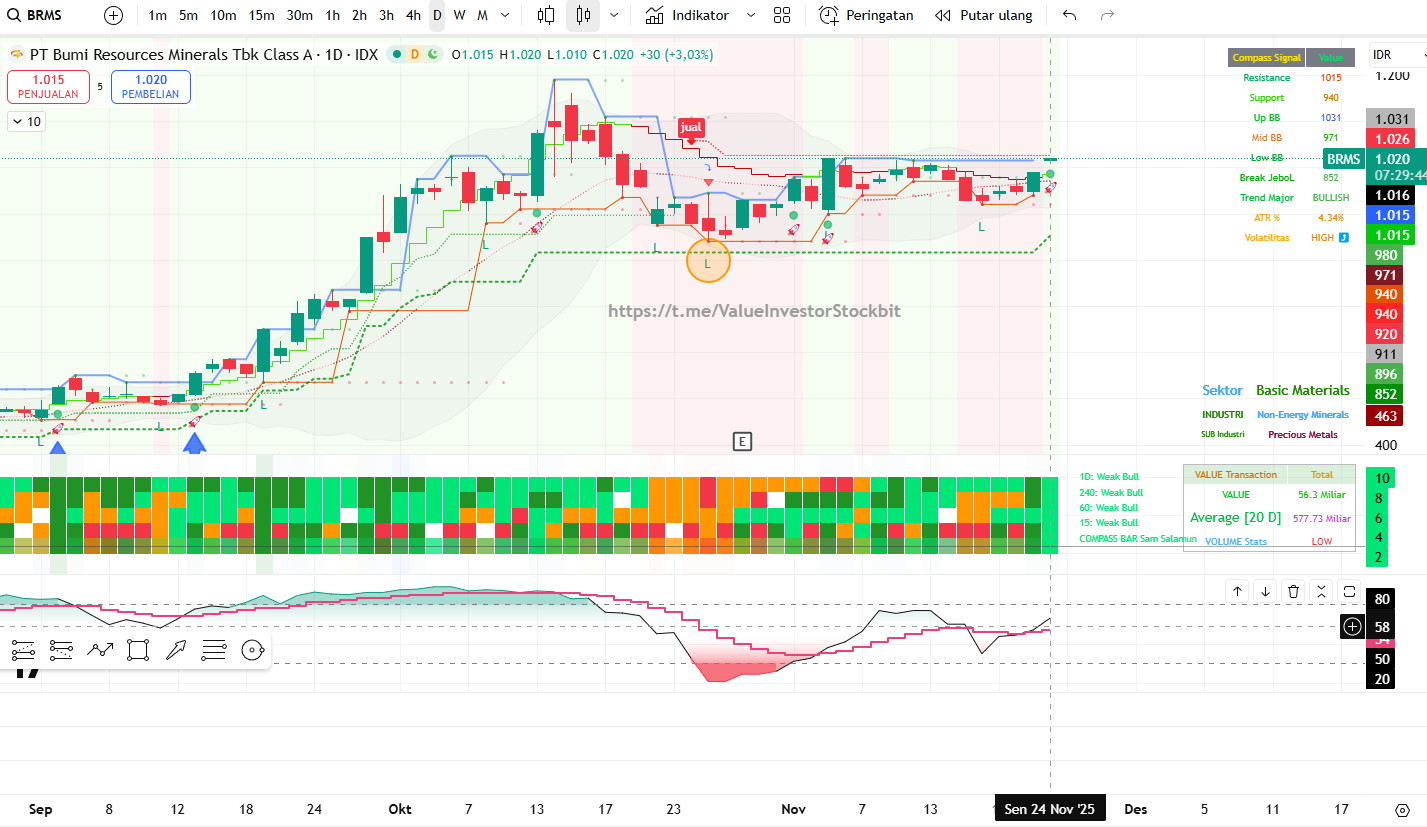Select the M monthly timeframe
The image size is (1427, 827).
click(x=482, y=15)
